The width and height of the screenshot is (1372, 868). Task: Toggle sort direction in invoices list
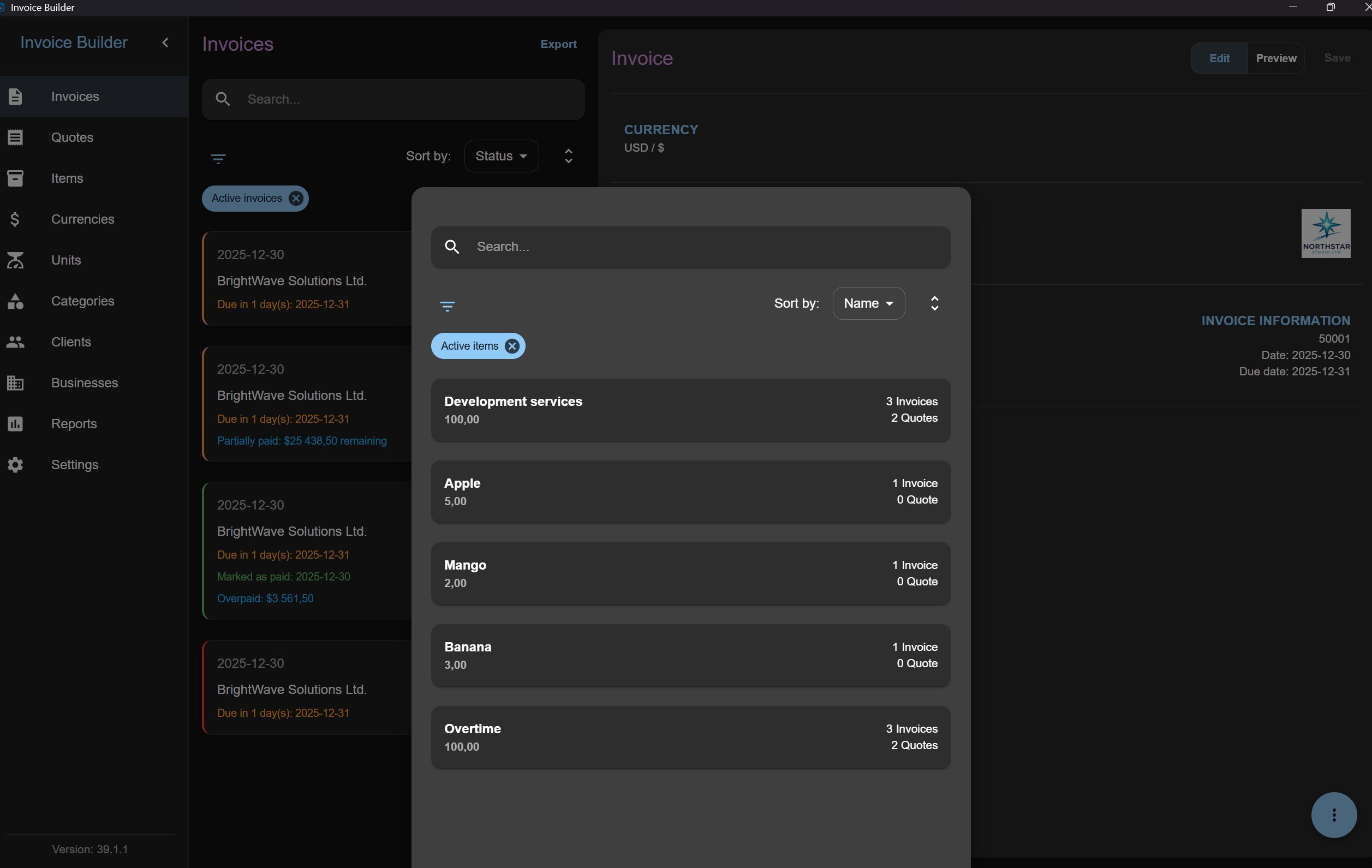568,156
